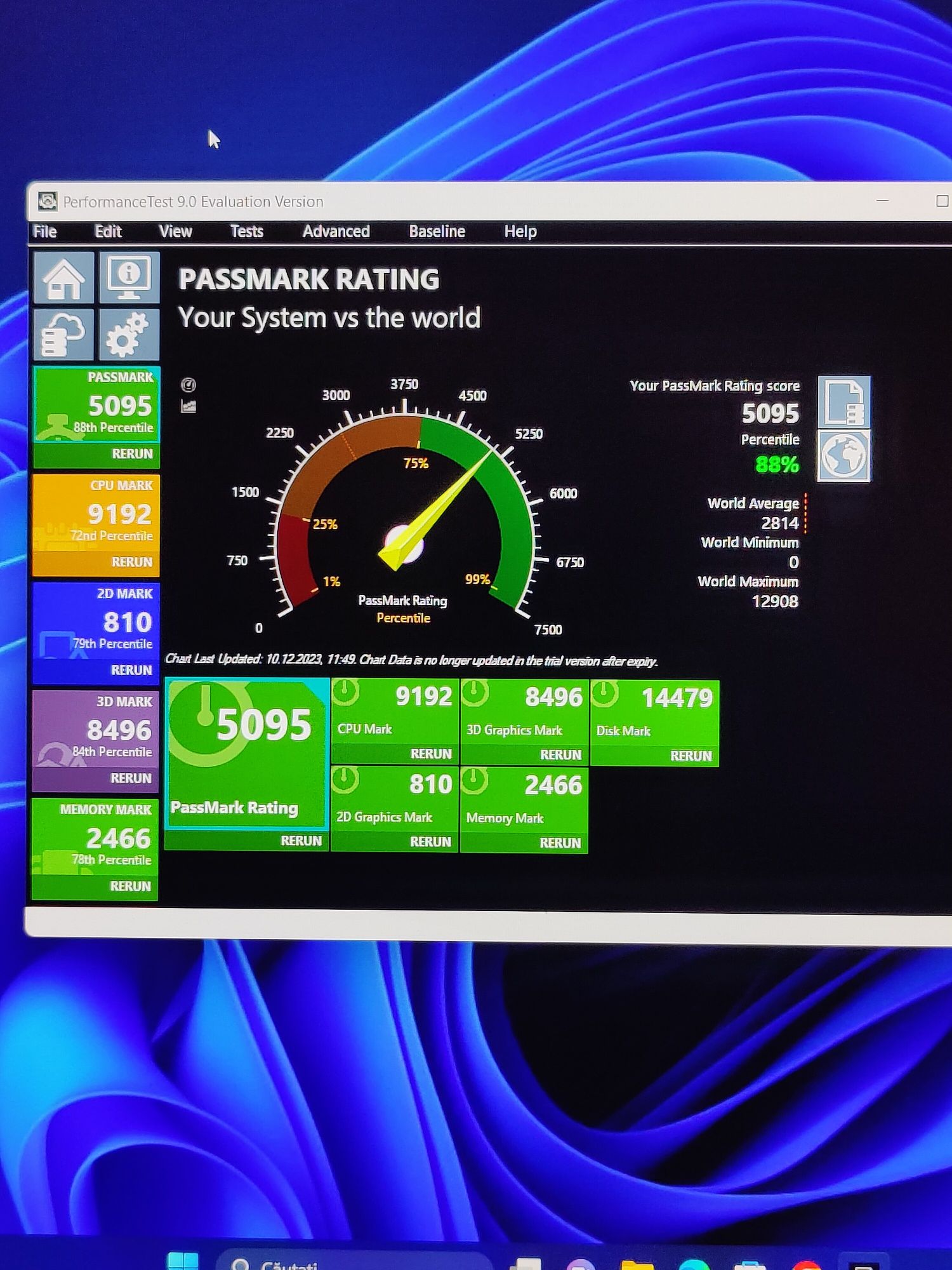The width and height of the screenshot is (952, 1270).
Task: Open the settings gears icon
Action: (129, 335)
